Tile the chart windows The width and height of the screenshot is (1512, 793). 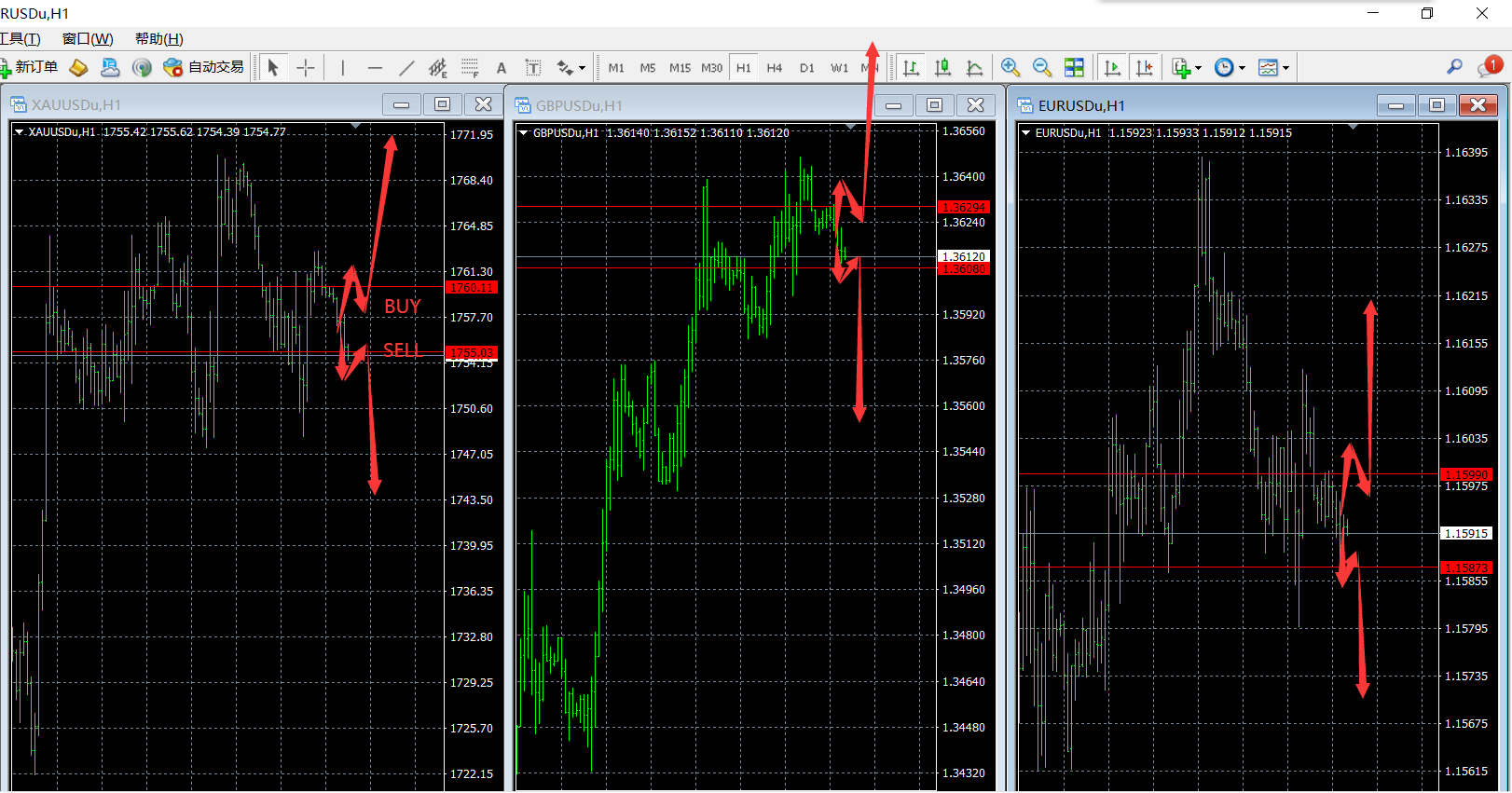[1074, 68]
